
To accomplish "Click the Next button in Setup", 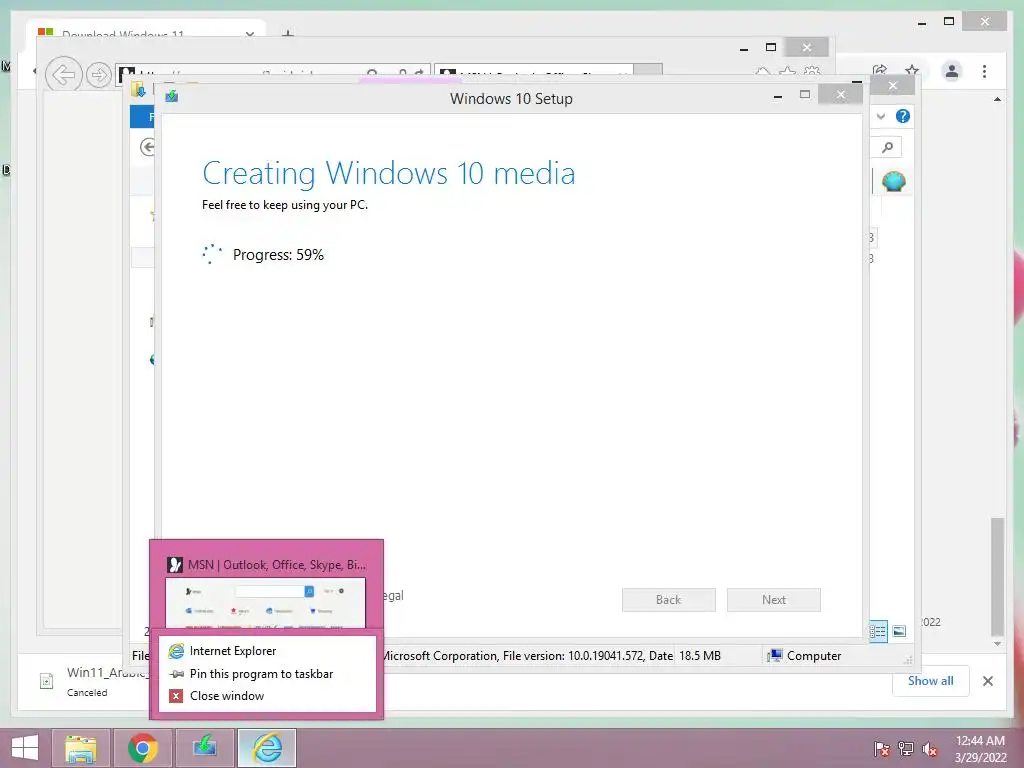I will (x=773, y=600).
